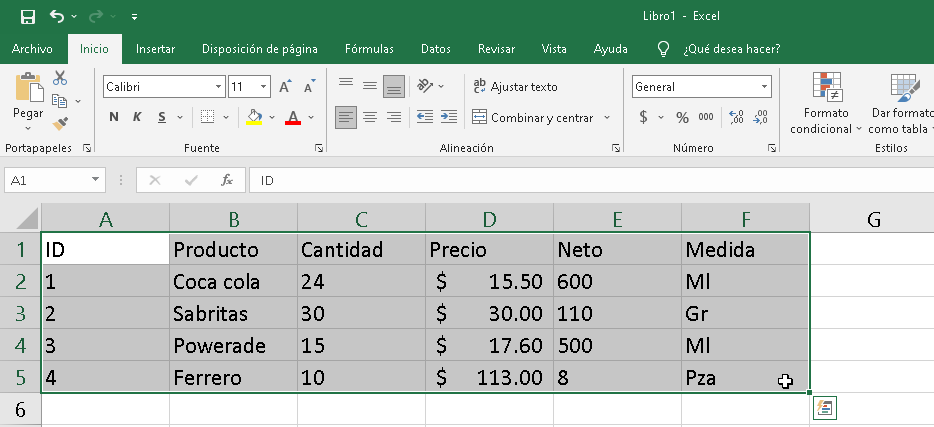Open the Datos tab
This screenshot has height=427, width=934.
[x=435, y=49]
